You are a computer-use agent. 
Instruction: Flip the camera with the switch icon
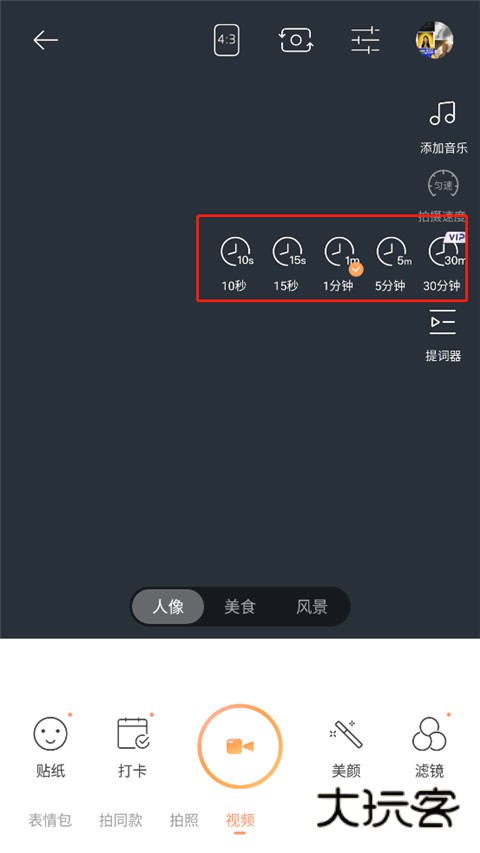(x=296, y=40)
